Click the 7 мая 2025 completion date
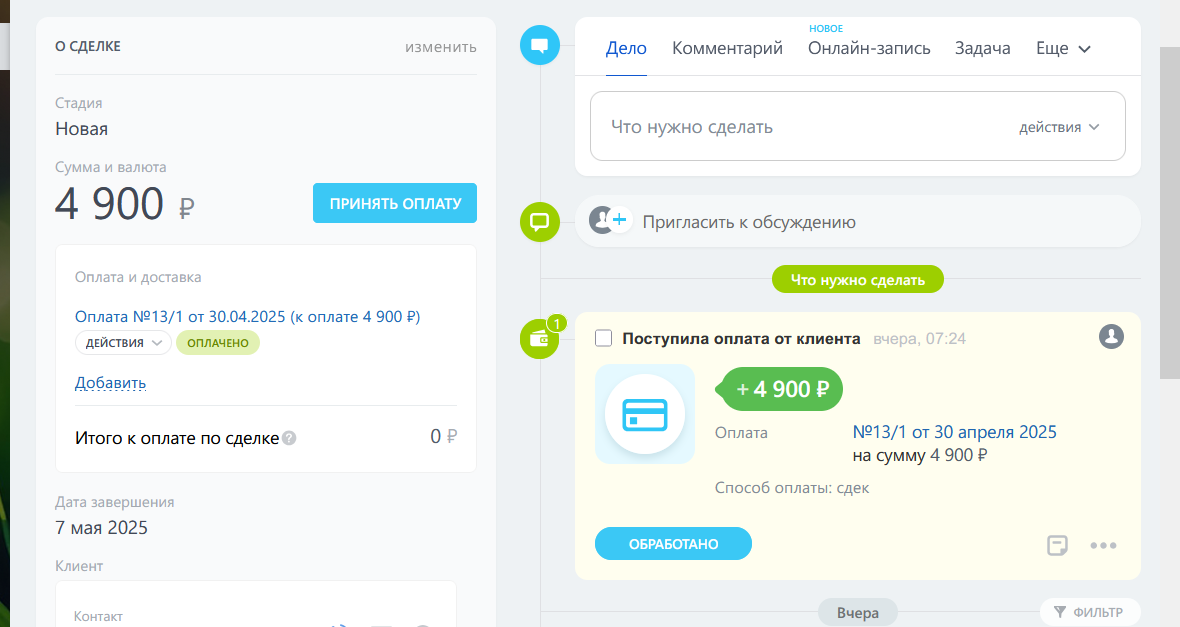The image size is (1180, 627). click(x=102, y=528)
